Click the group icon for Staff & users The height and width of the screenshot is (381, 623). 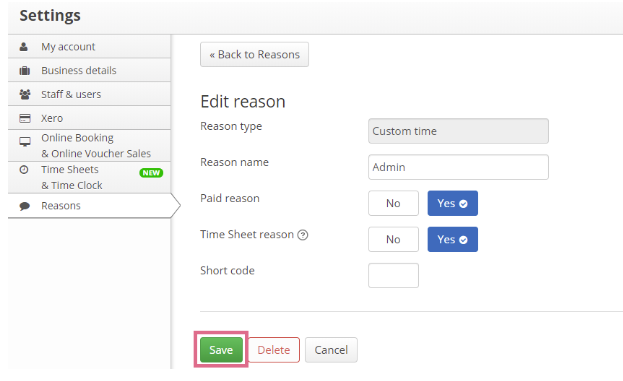coord(25,95)
